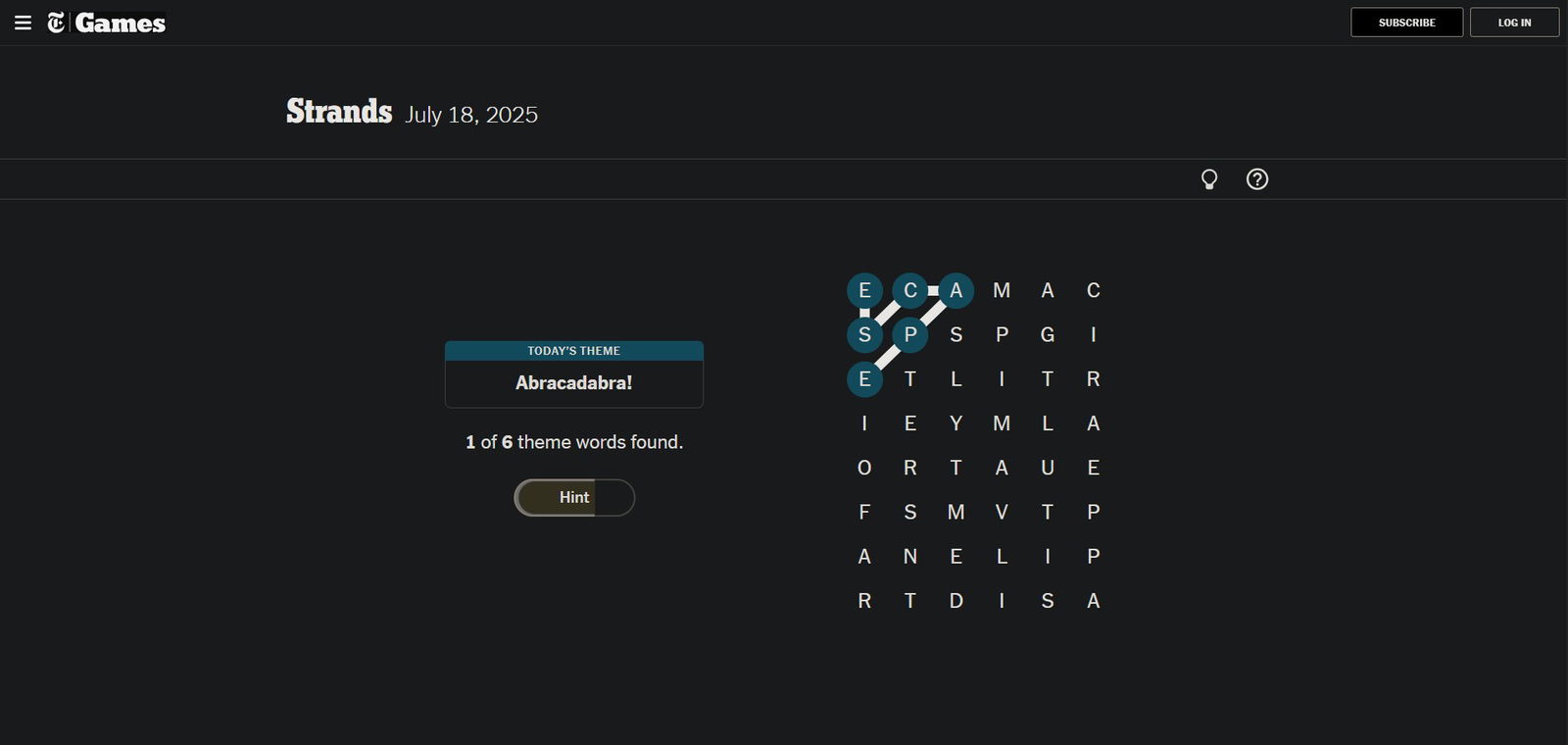Select the letter Y in the grid
Screen dimensions: 1568x745
(956, 423)
